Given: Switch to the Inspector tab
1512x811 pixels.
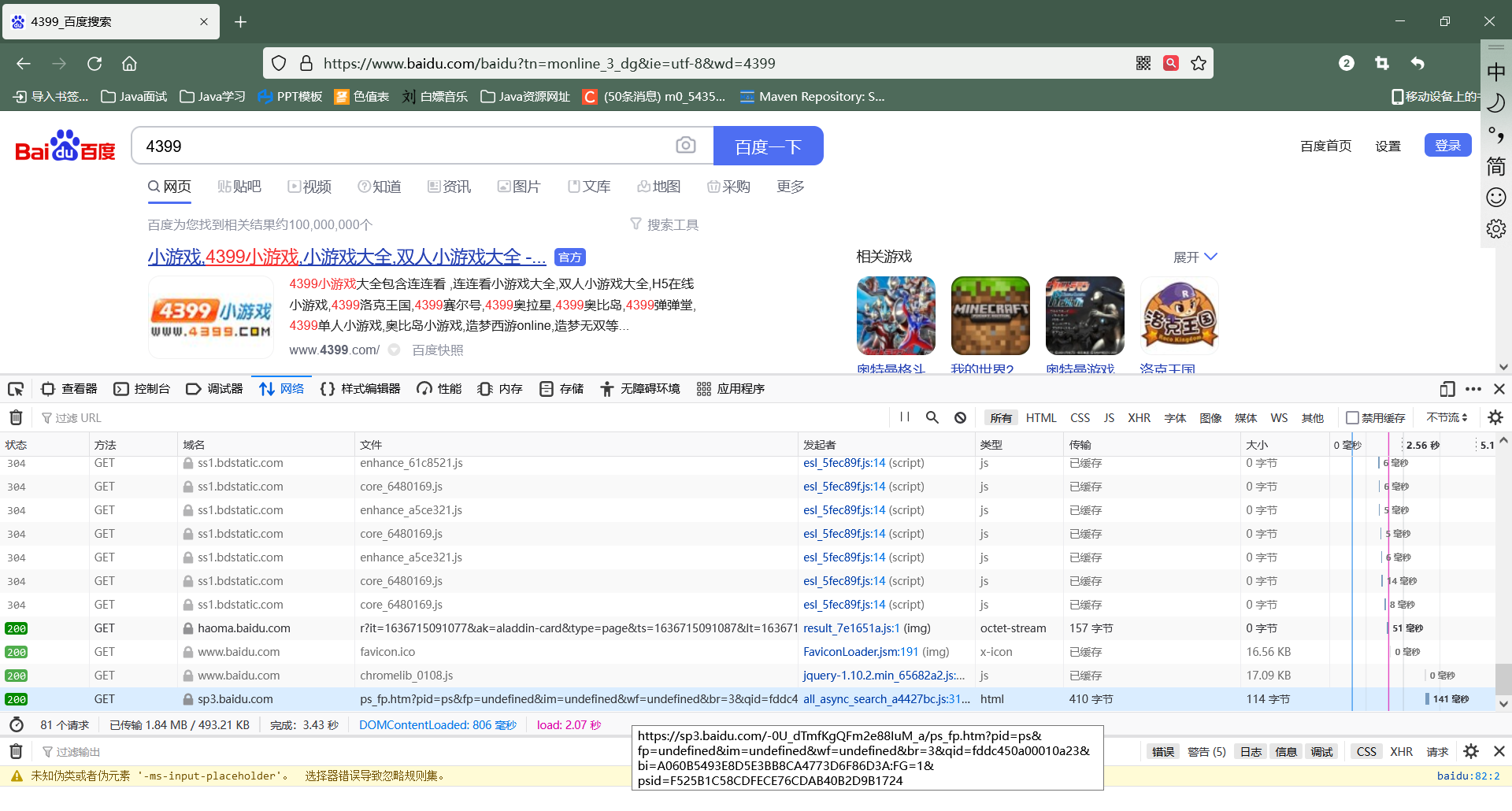Looking at the screenshot, I should 69,389.
